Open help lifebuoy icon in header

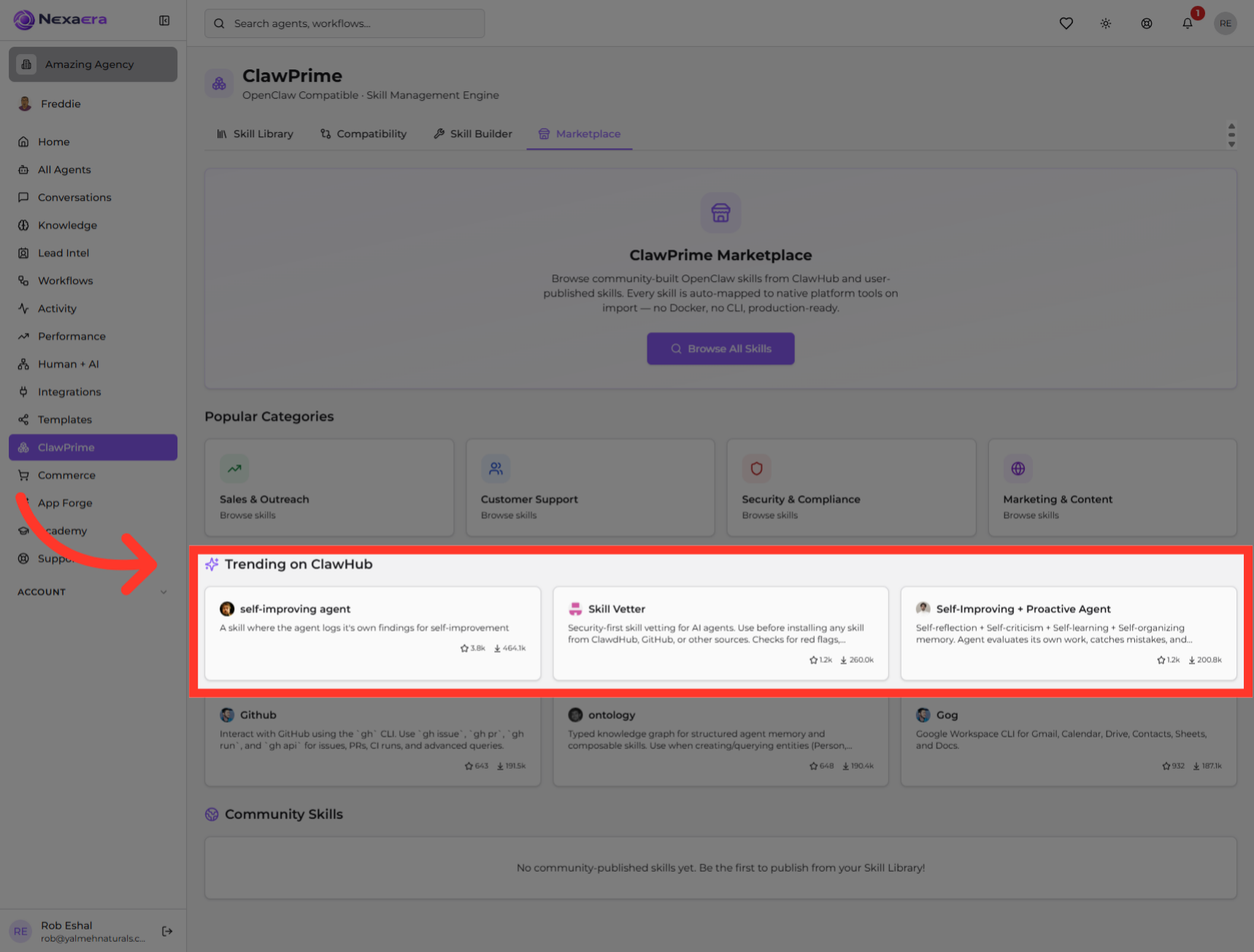point(1147,23)
